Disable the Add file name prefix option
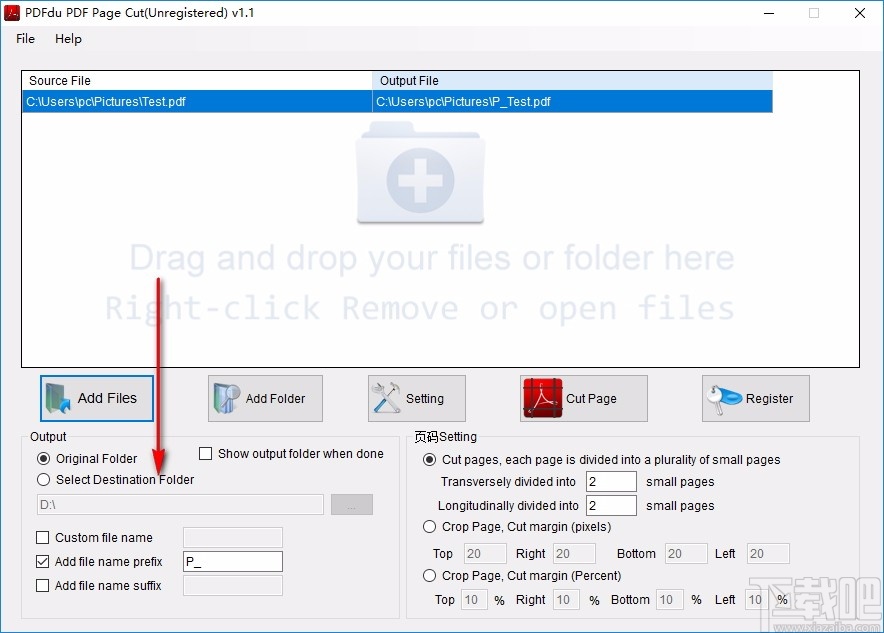The height and width of the screenshot is (633, 884). point(42,561)
